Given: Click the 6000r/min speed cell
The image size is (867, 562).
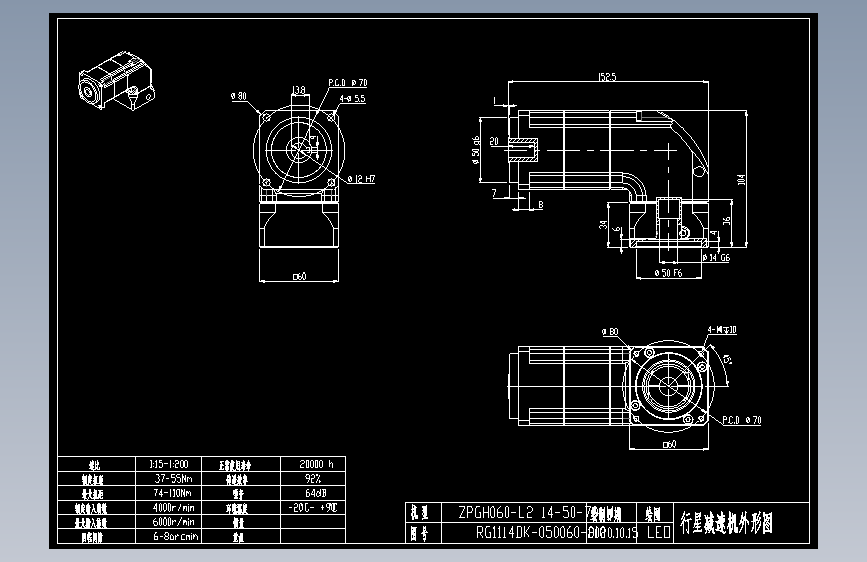Looking at the screenshot, I should [169, 522].
